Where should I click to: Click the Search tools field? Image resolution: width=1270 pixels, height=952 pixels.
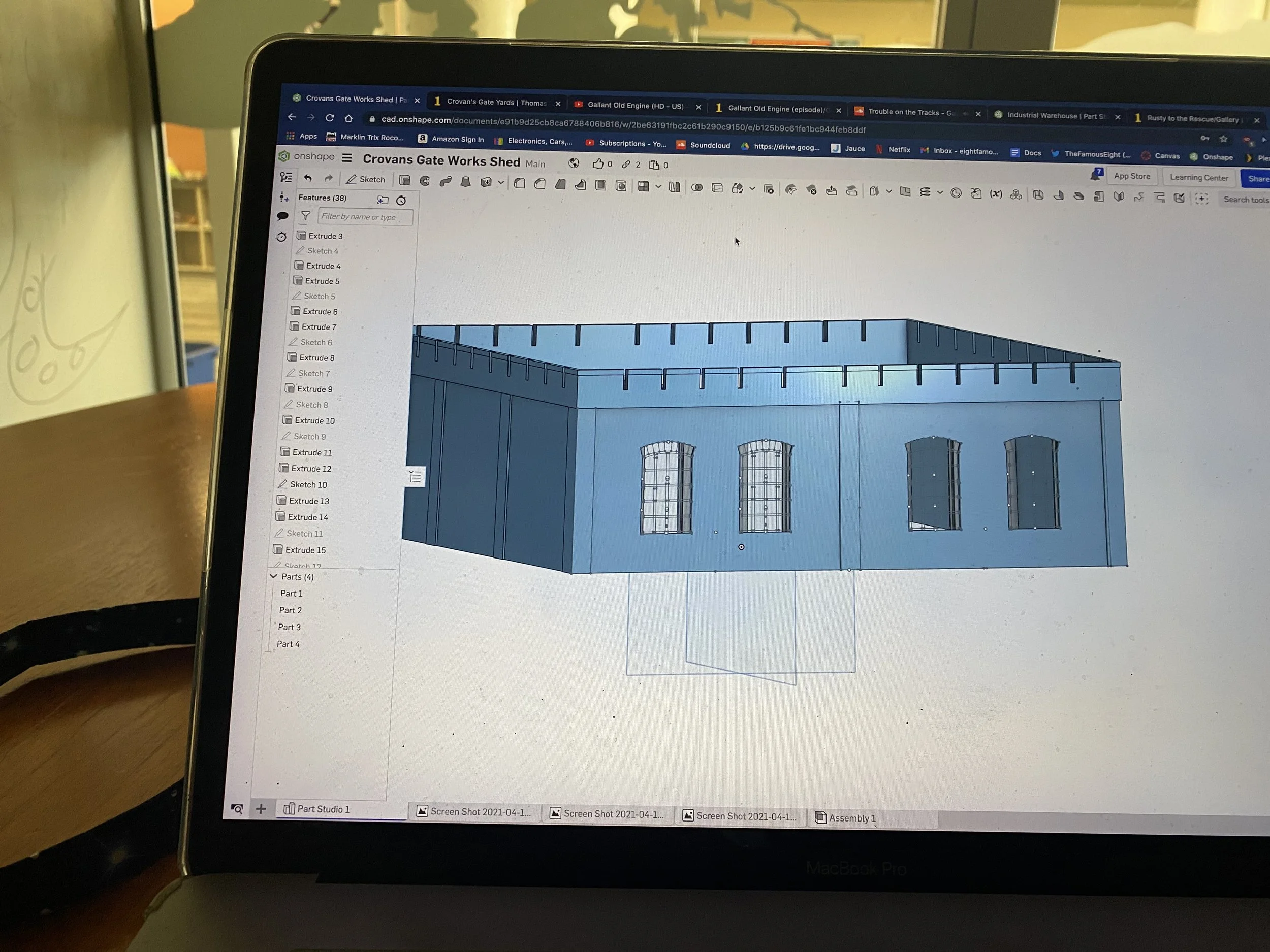pyautogui.click(x=1245, y=200)
